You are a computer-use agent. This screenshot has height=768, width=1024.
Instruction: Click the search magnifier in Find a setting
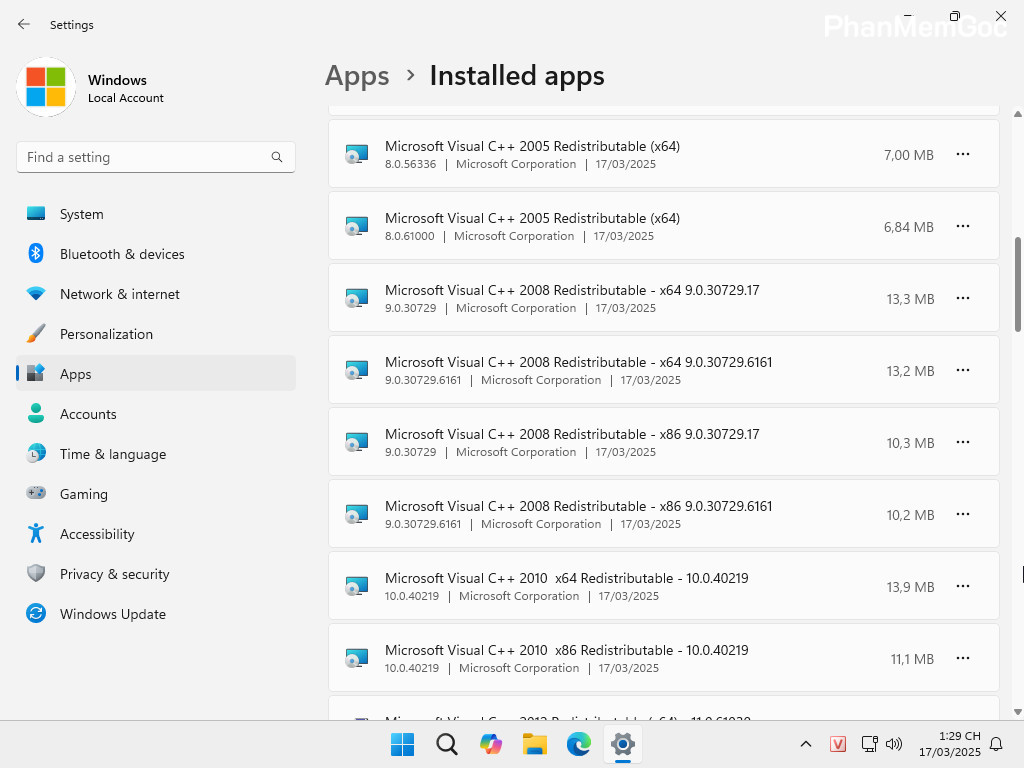277,157
